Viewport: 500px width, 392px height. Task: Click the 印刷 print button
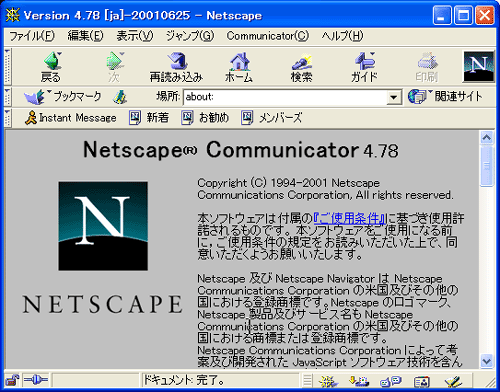427,67
